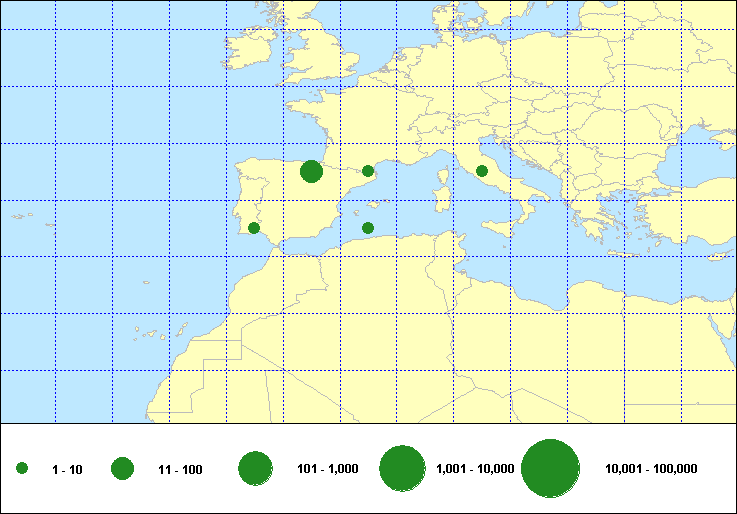Click the '1,001 - 10,000' legend label

(x=475, y=469)
